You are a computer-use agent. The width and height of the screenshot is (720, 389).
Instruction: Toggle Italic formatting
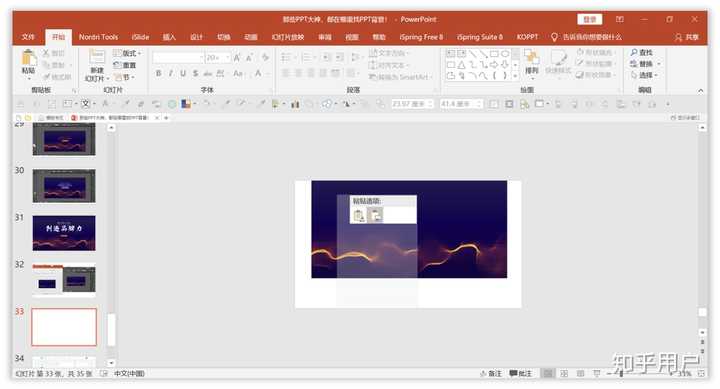171,73
